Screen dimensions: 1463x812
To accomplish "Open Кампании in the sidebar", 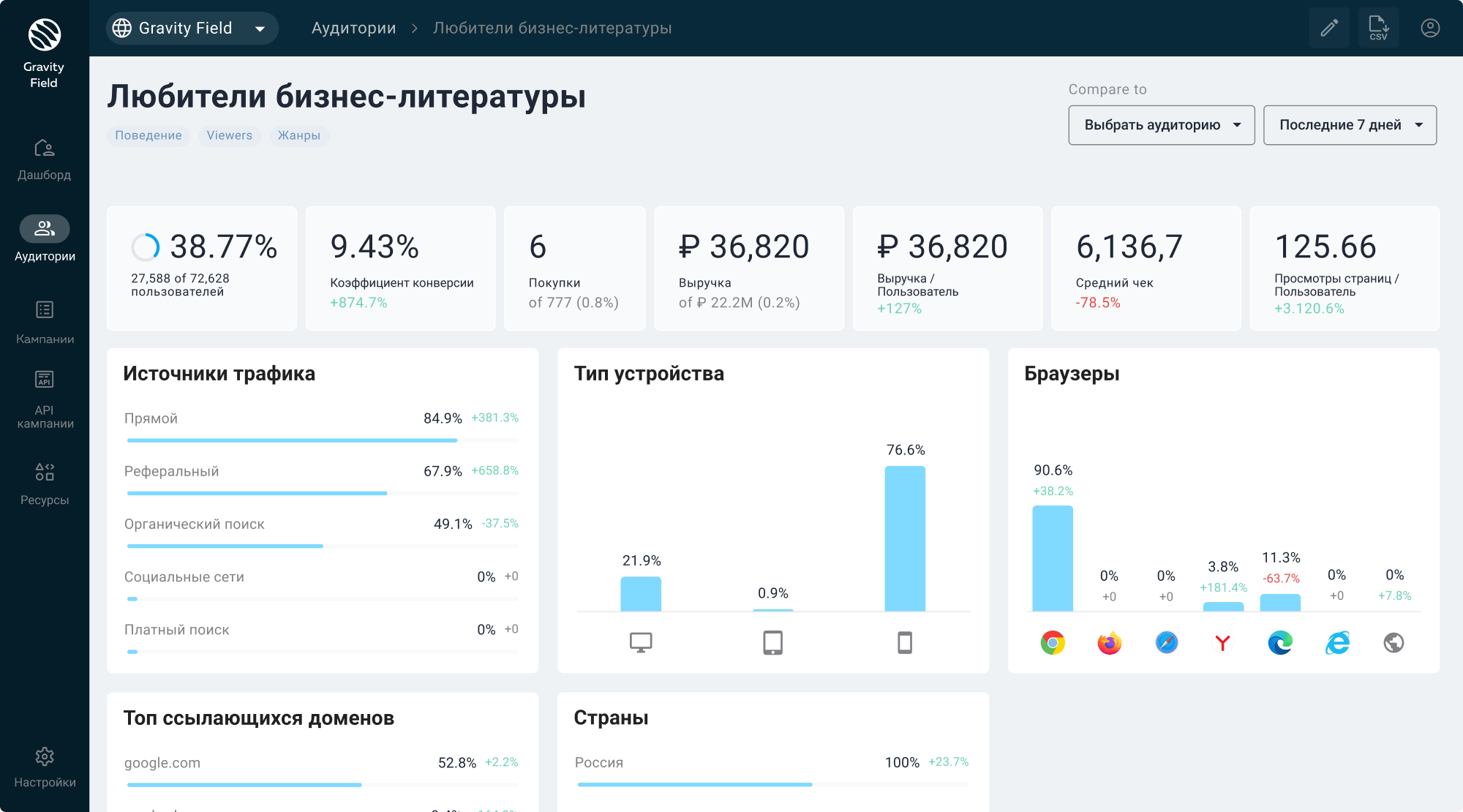I will pos(44,322).
